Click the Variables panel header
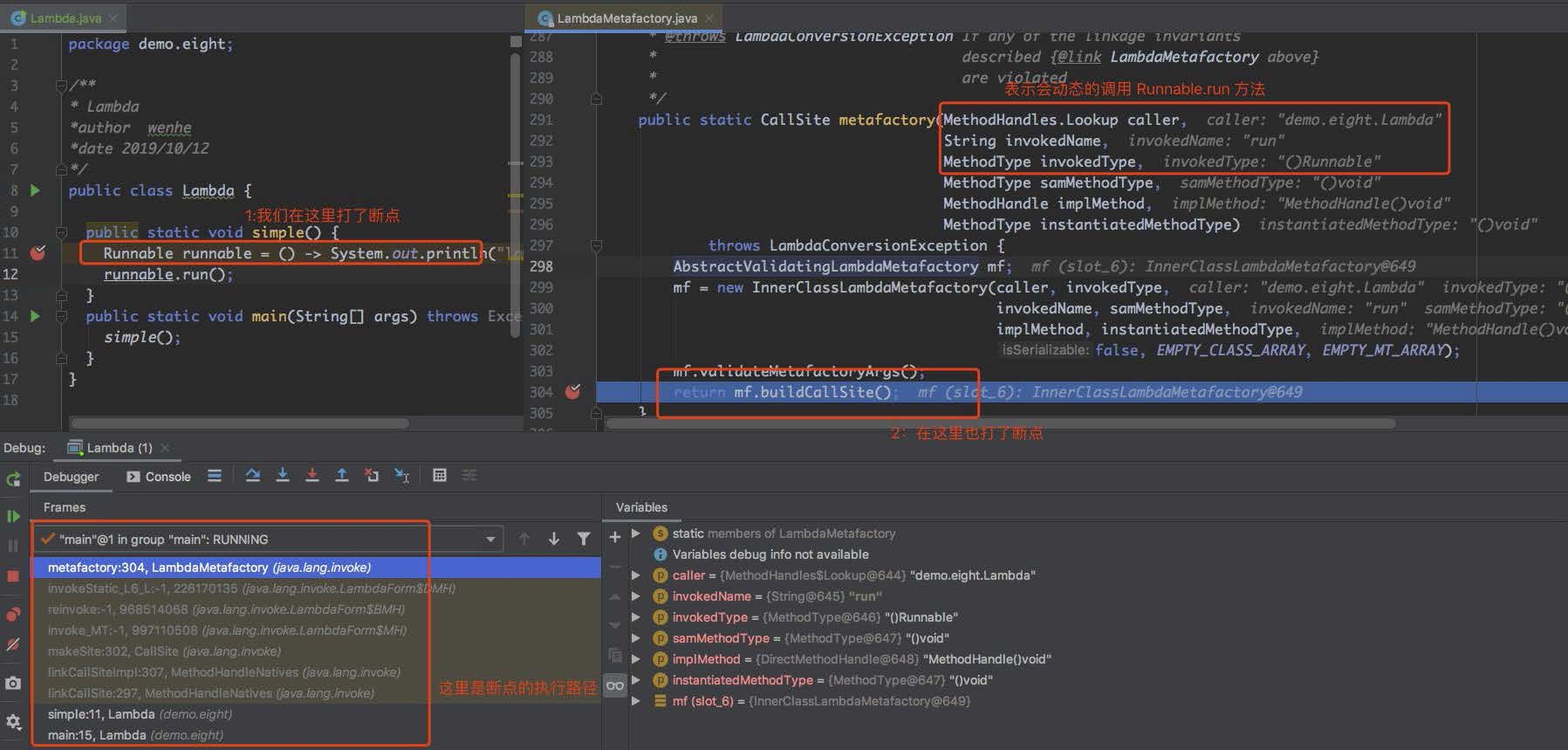Image resolution: width=1568 pixels, height=750 pixels. (641, 507)
